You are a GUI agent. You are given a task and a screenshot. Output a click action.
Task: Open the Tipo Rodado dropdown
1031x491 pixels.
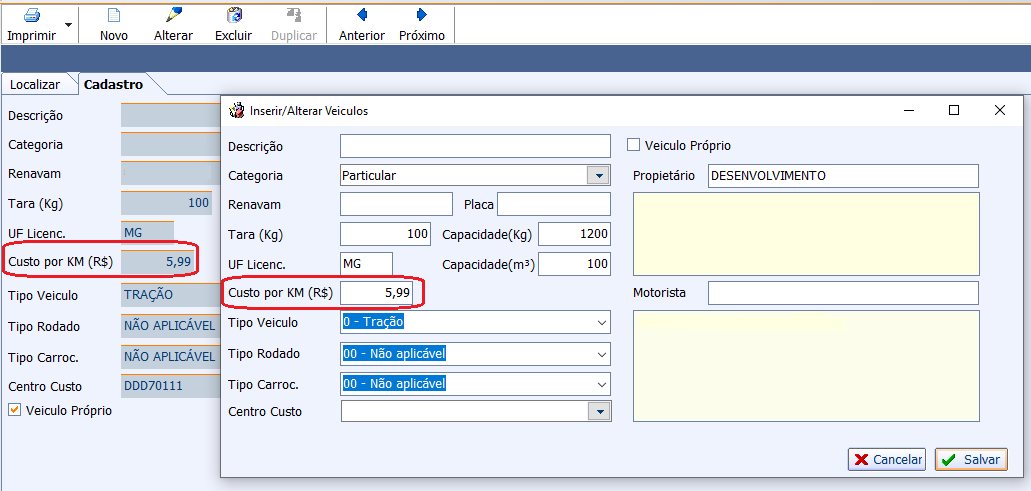point(601,353)
